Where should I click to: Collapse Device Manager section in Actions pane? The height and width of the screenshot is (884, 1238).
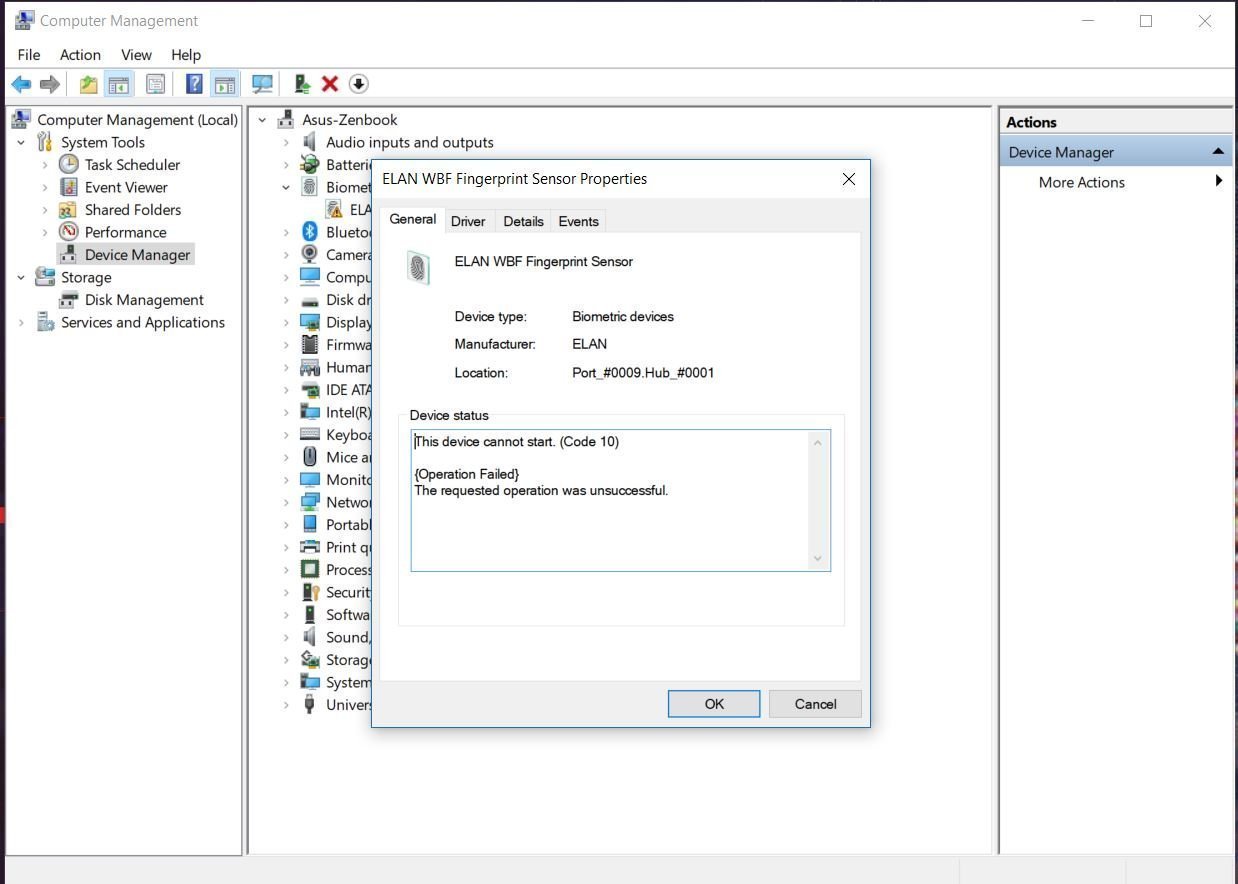[1218, 152]
